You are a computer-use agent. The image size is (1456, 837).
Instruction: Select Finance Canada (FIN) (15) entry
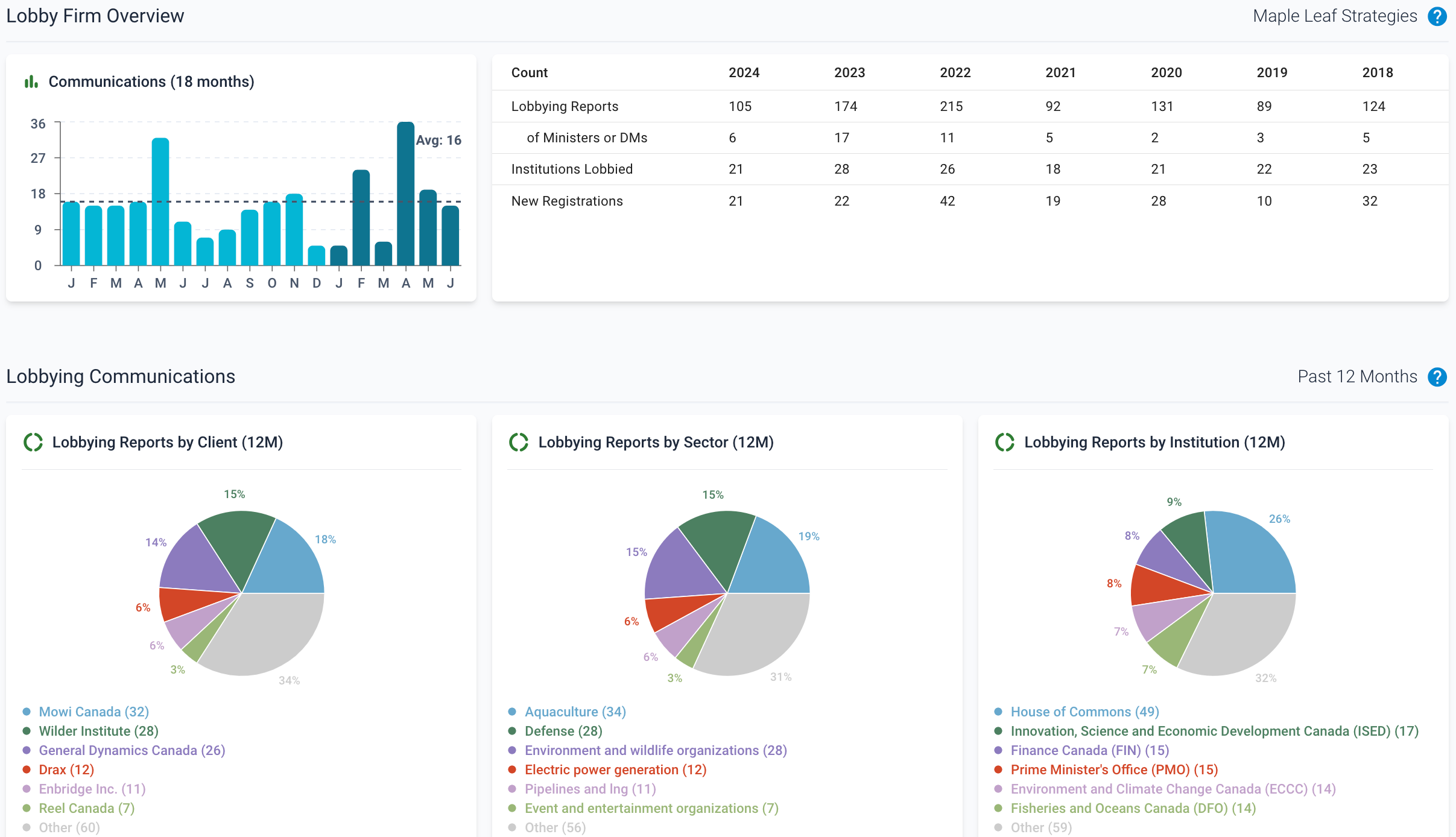1089,750
